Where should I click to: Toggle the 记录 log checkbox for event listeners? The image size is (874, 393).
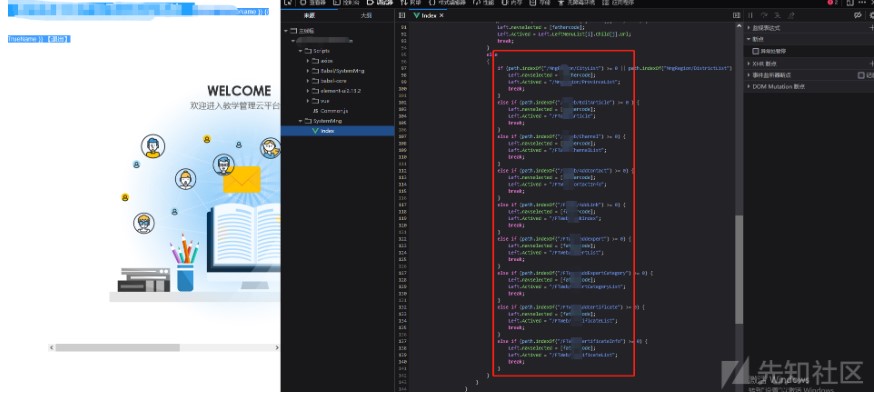[x=861, y=75]
